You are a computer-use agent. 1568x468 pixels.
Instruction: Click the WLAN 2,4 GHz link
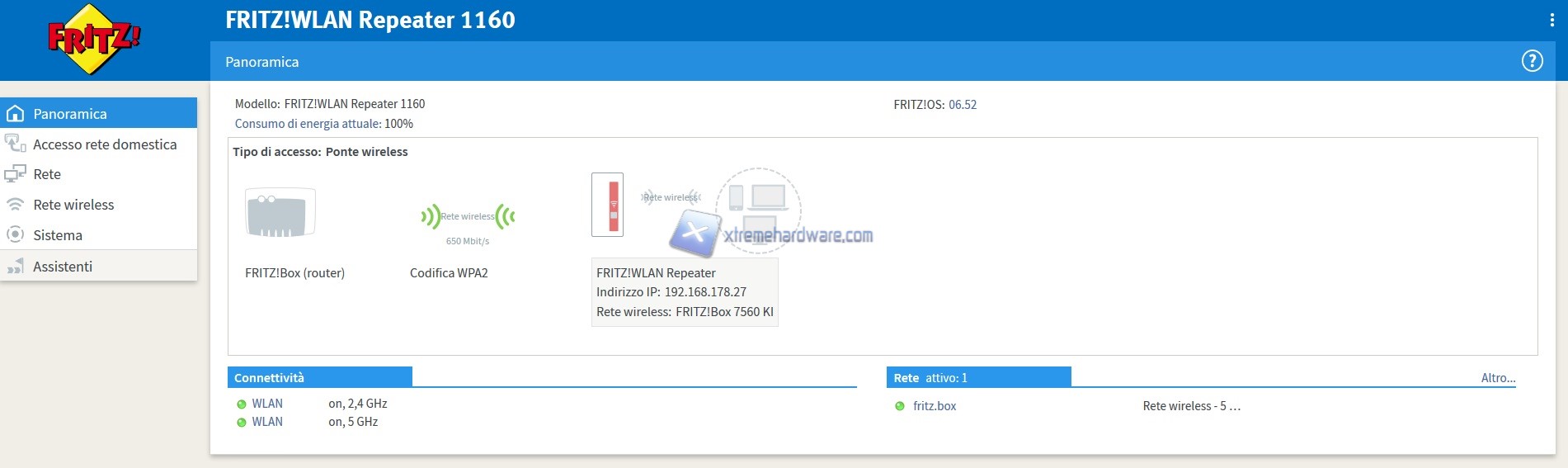(x=267, y=404)
